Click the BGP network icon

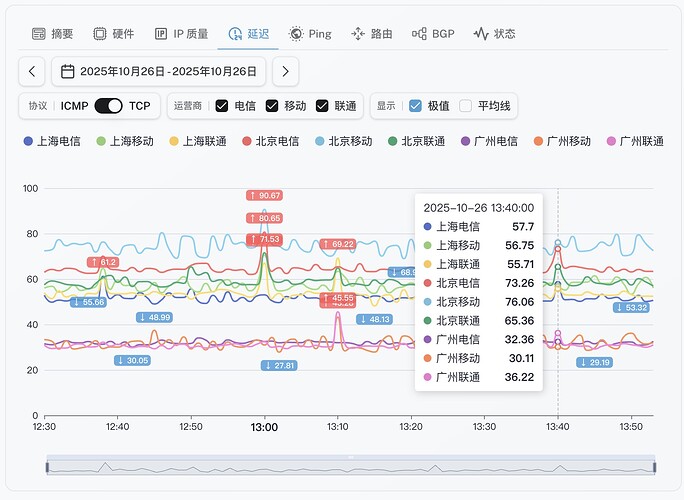pos(419,34)
